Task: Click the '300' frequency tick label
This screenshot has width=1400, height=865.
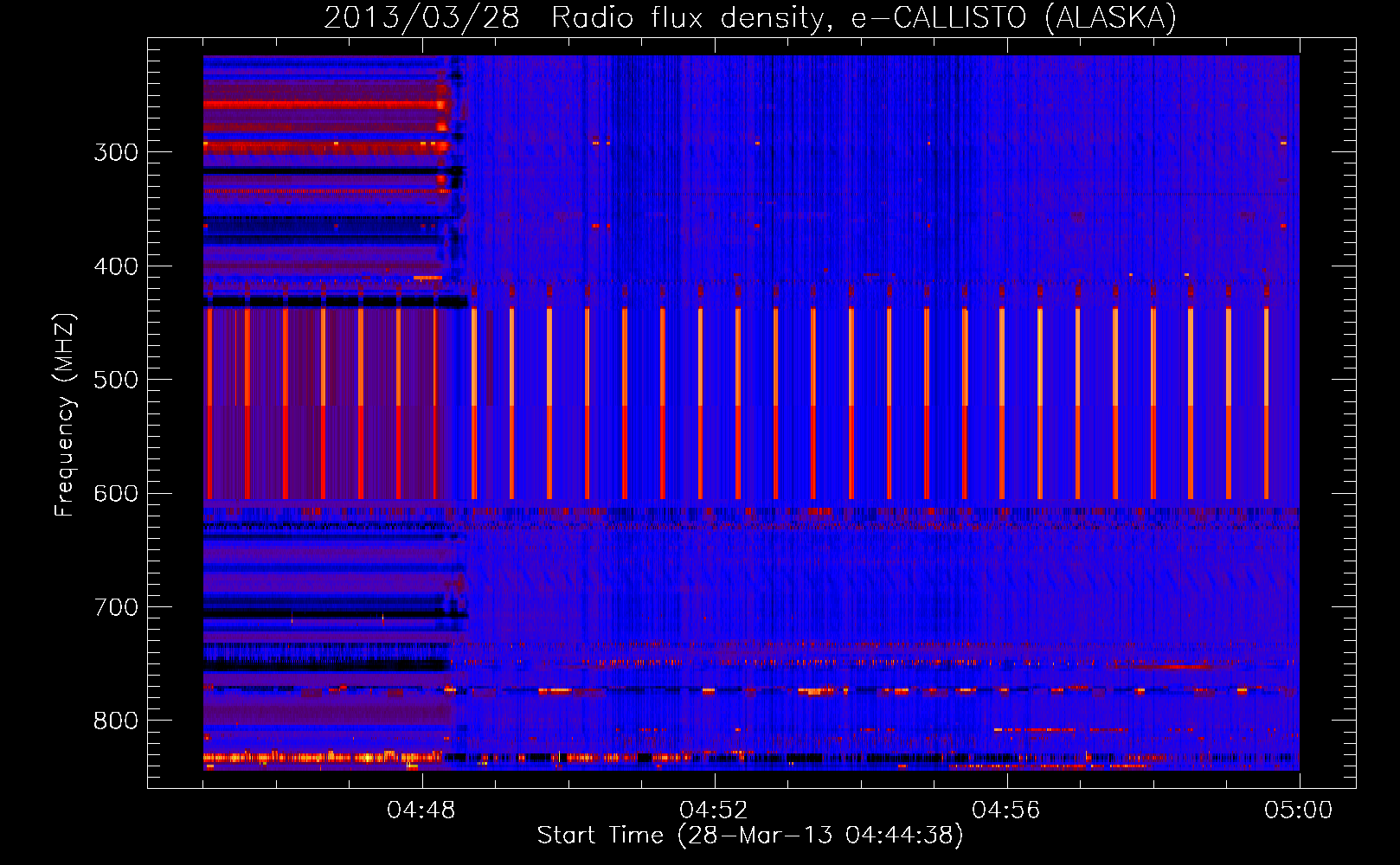Action: point(116,152)
